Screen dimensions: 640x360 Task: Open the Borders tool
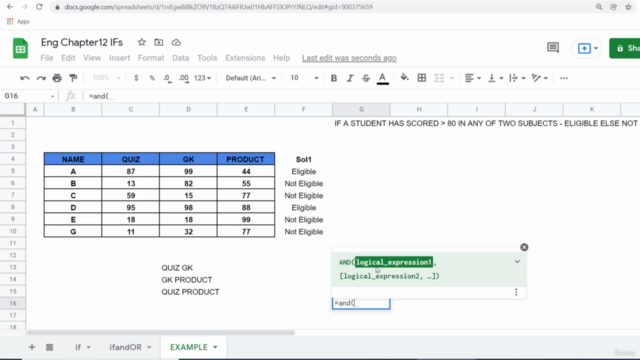pos(422,78)
